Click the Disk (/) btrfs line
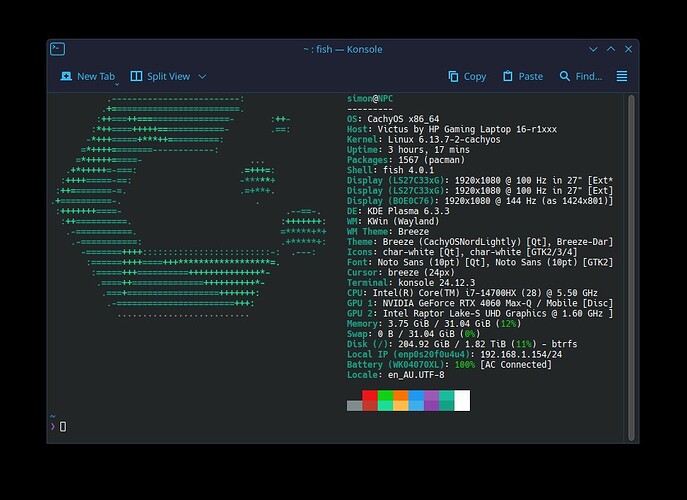 pos(462,344)
